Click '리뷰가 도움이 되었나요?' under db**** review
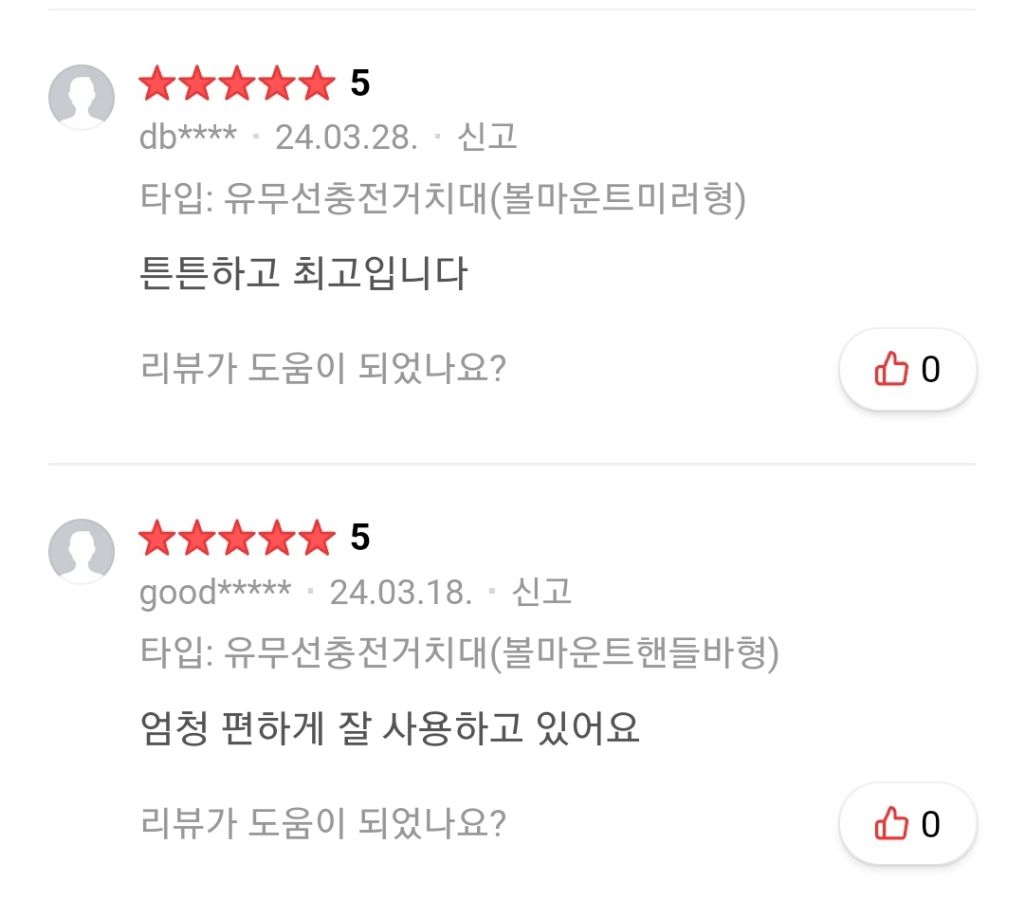This screenshot has width=1024, height=898. click(x=322, y=370)
